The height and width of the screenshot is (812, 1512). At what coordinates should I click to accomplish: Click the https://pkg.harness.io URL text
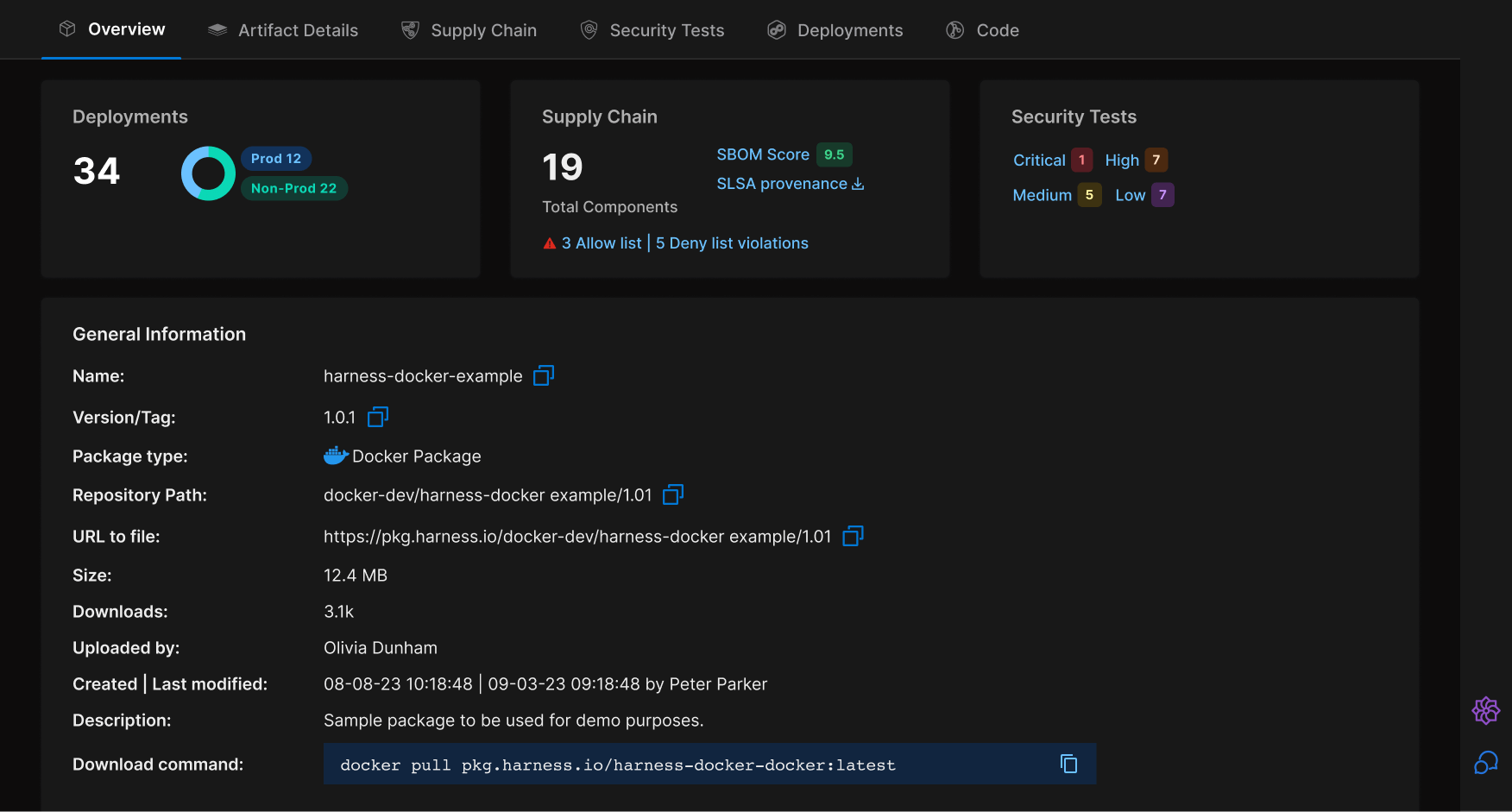click(577, 537)
